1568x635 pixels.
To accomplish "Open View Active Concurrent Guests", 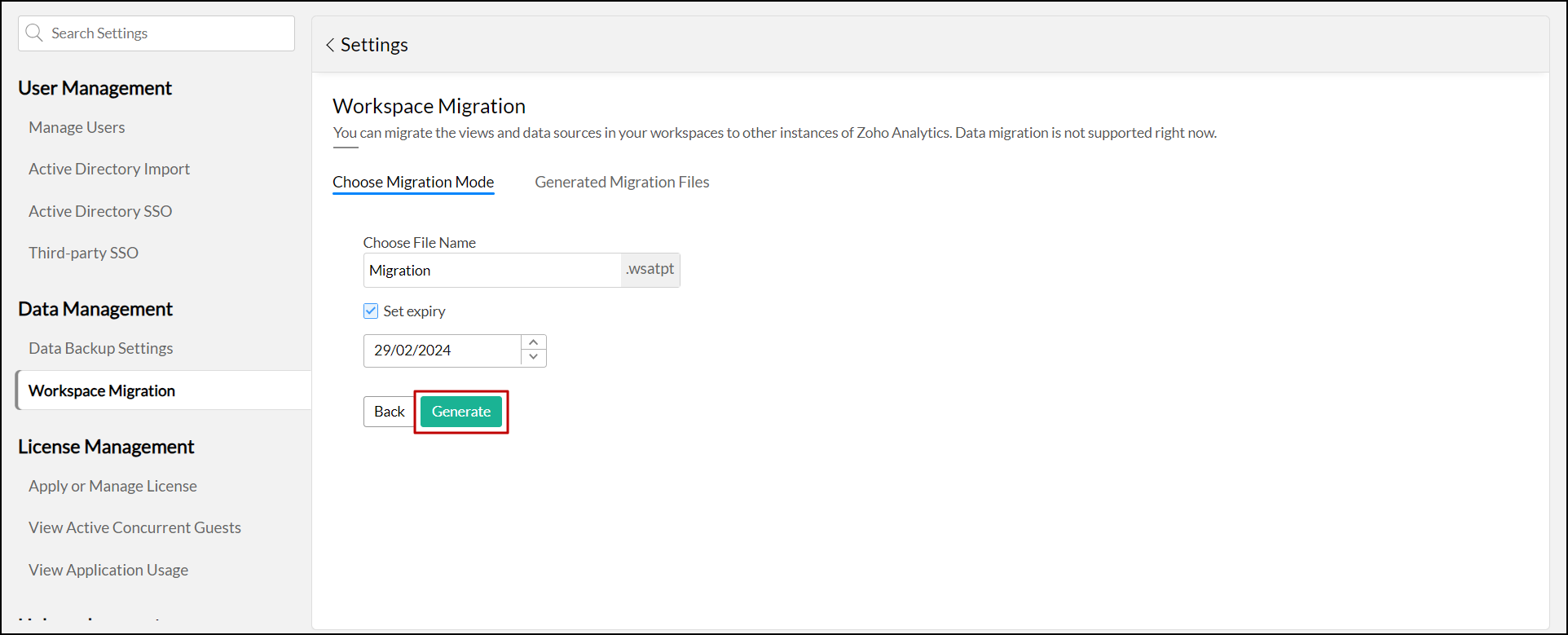I will coord(134,527).
